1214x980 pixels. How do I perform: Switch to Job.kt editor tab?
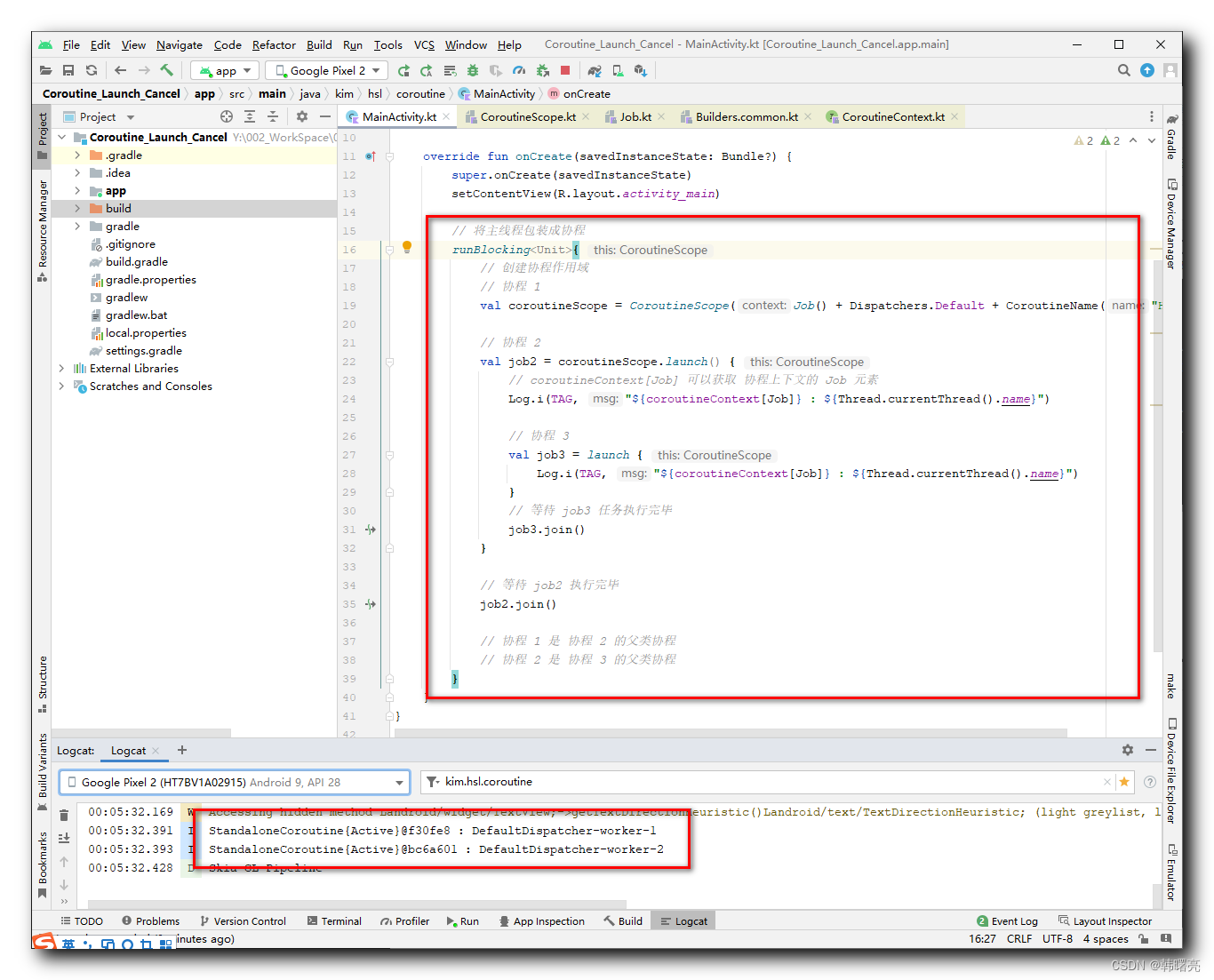635,116
